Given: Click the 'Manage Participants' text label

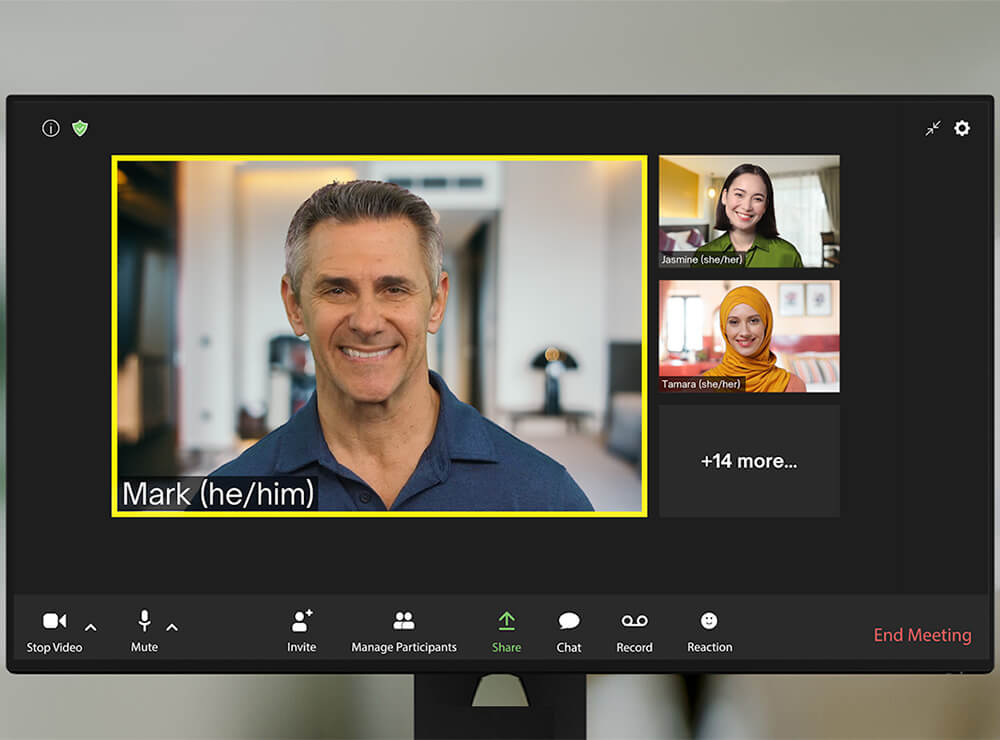Looking at the screenshot, I should [404, 648].
